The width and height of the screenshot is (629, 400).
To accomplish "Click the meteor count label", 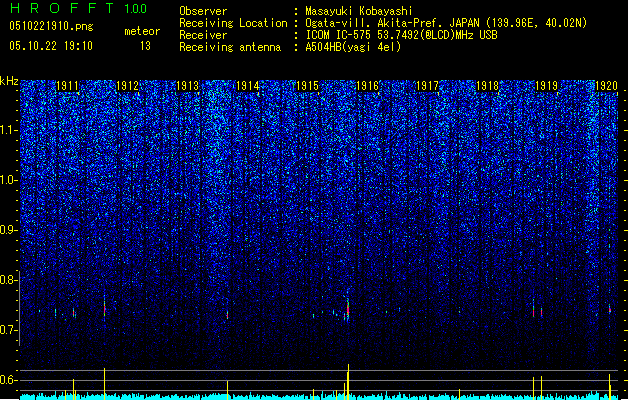I will pyautogui.click(x=142, y=31).
